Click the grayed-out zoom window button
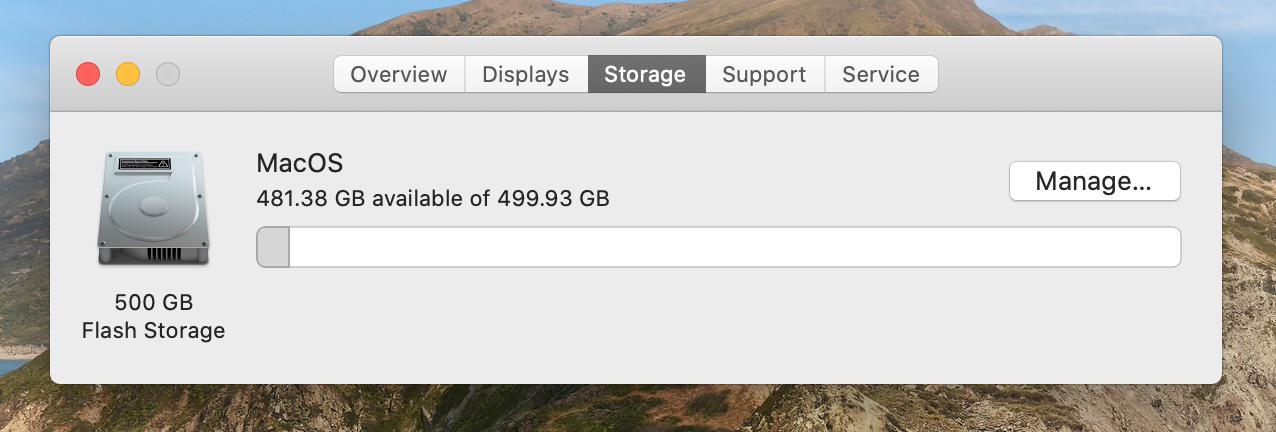Screen dimensions: 1276x432 pos(168,74)
